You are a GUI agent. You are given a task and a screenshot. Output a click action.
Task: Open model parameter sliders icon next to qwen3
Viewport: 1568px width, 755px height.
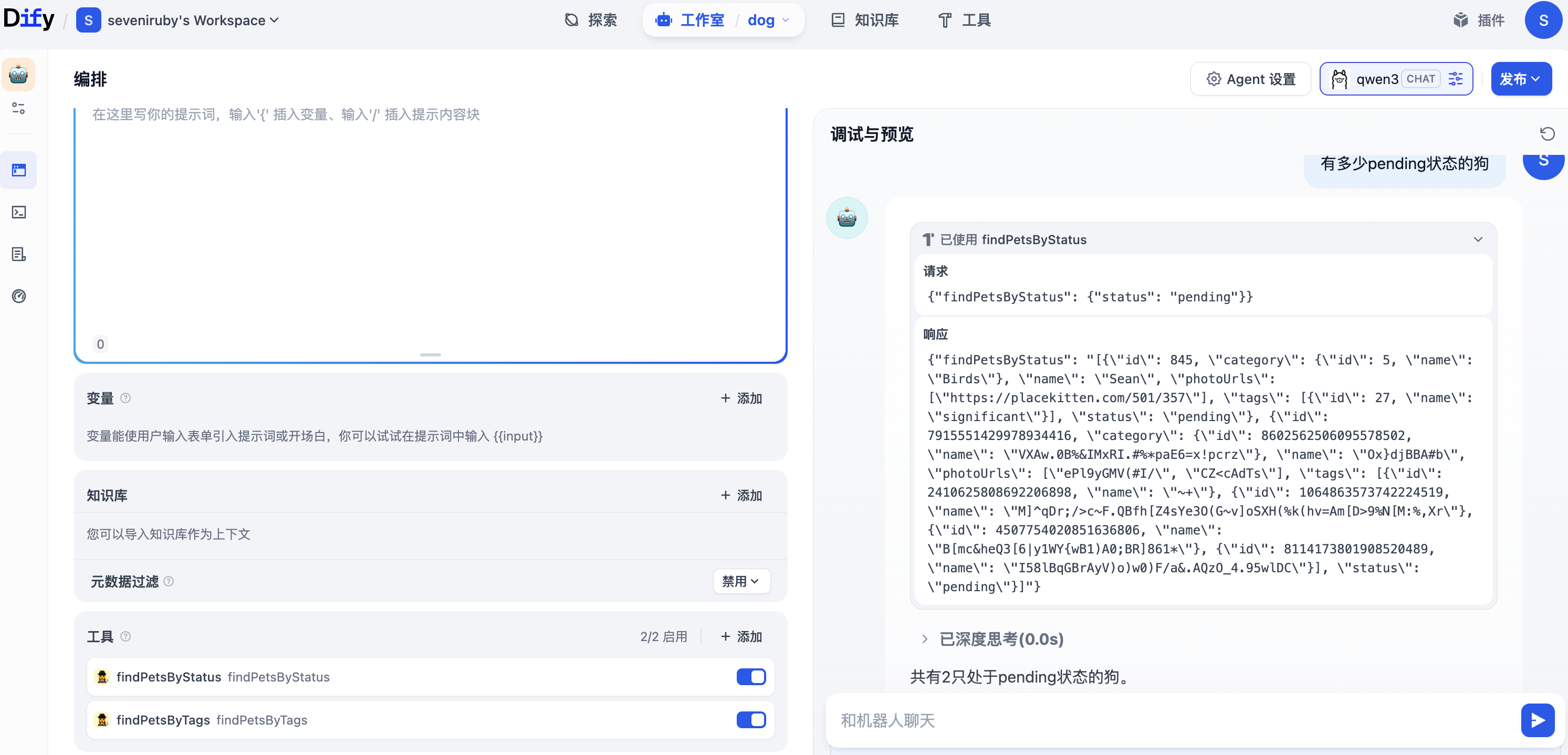click(1456, 79)
